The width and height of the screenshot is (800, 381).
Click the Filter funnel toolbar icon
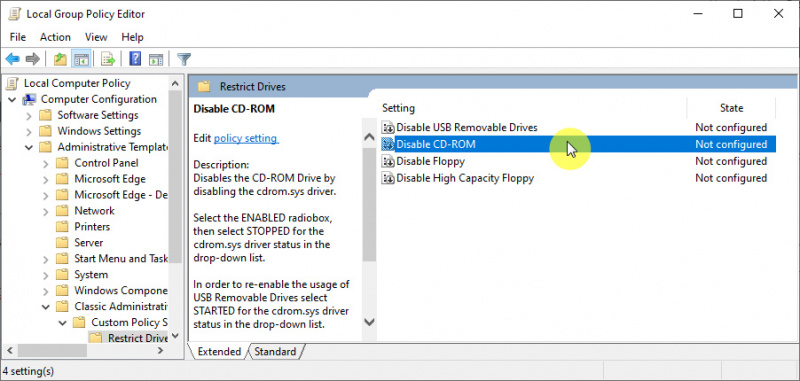[184, 59]
